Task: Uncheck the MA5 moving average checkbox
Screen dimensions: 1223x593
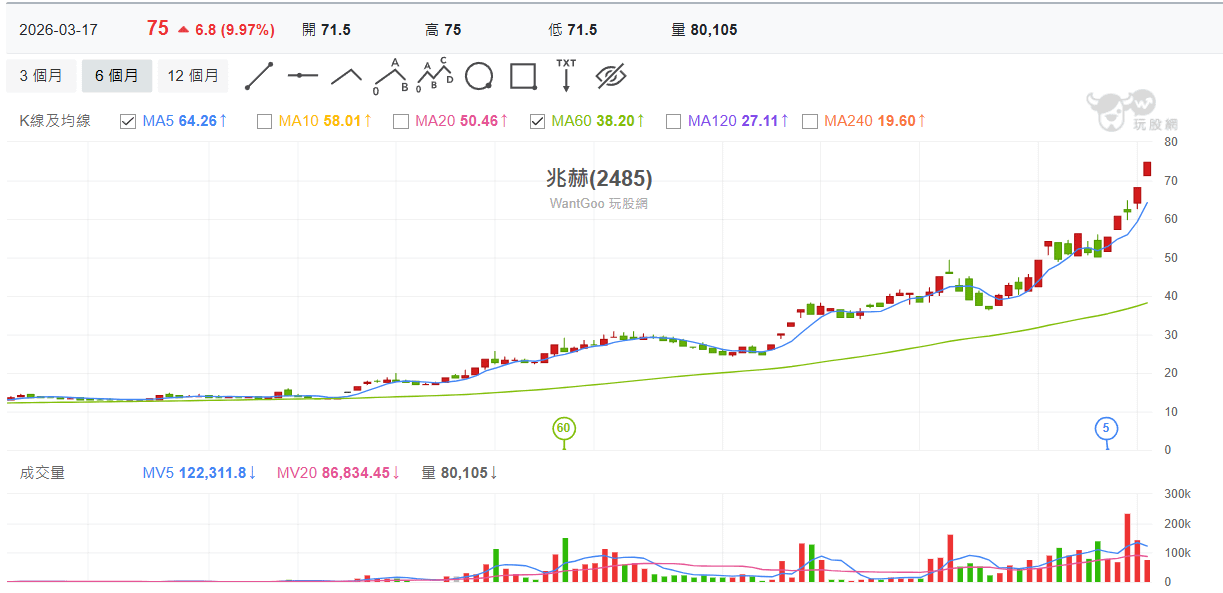Action: (x=128, y=121)
